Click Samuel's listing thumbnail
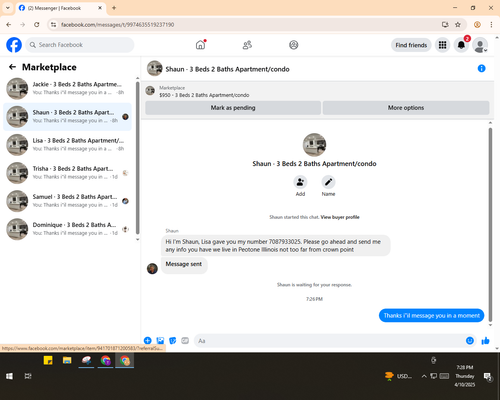 17,201
